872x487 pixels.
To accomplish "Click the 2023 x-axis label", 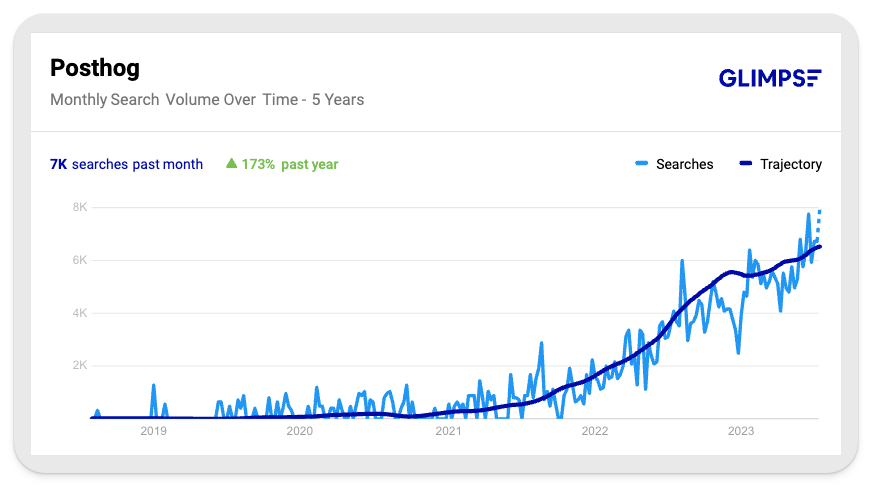I will tap(741, 432).
